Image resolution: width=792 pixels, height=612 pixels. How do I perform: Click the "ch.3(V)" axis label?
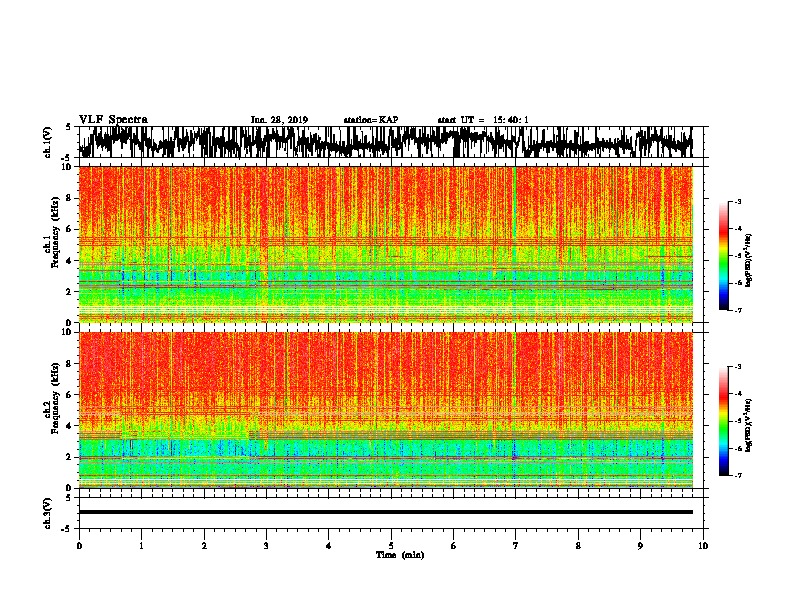pos(48,514)
